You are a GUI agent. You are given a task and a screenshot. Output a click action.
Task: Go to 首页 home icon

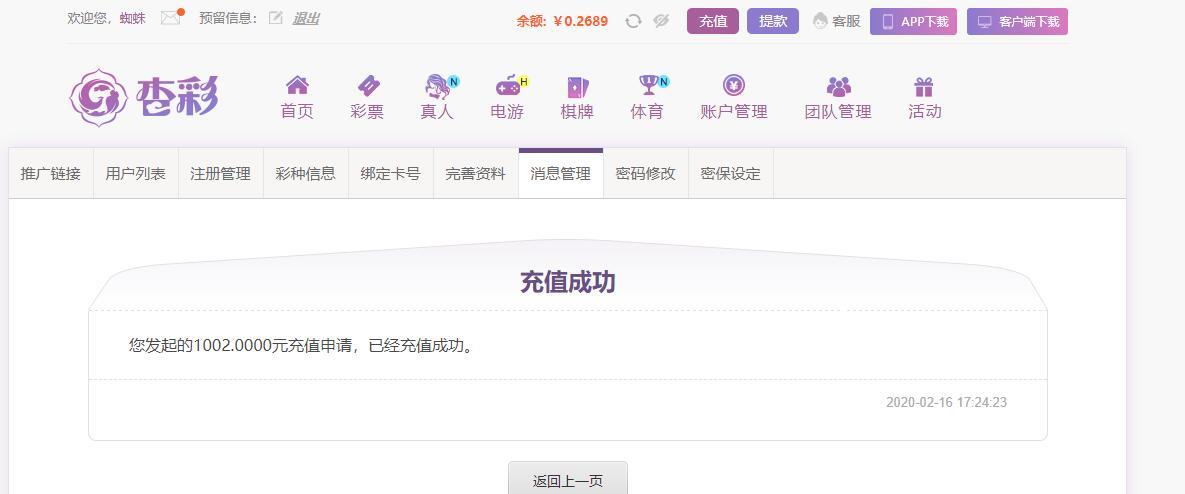point(297,85)
